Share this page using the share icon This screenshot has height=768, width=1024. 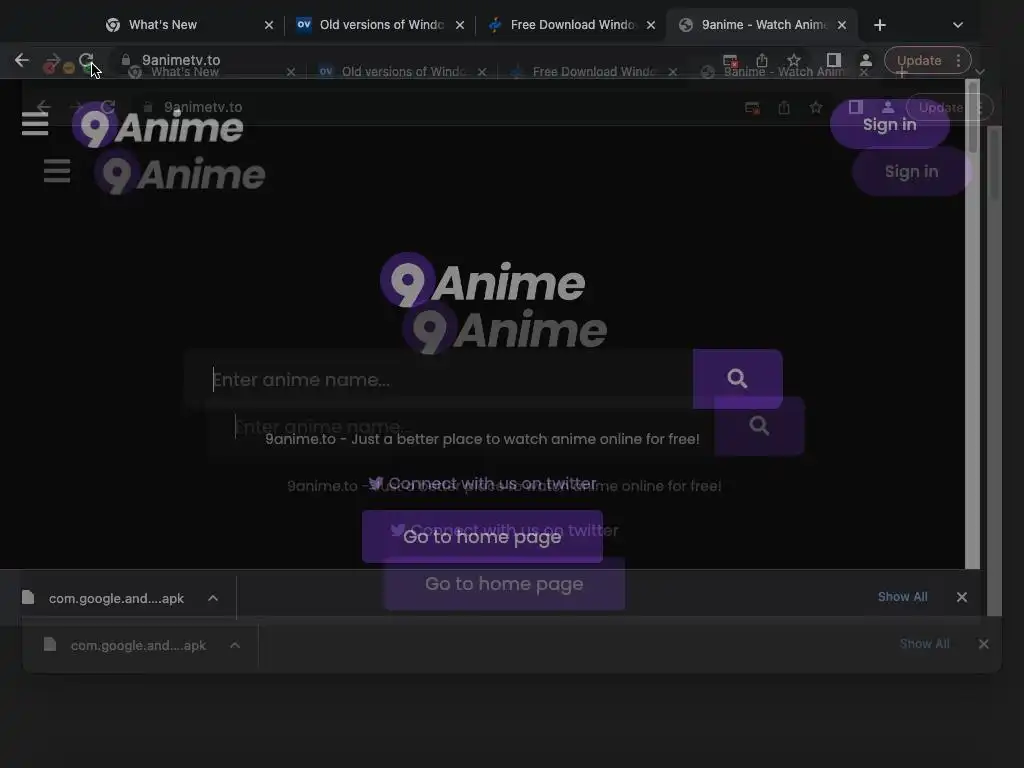tap(761, 60)
